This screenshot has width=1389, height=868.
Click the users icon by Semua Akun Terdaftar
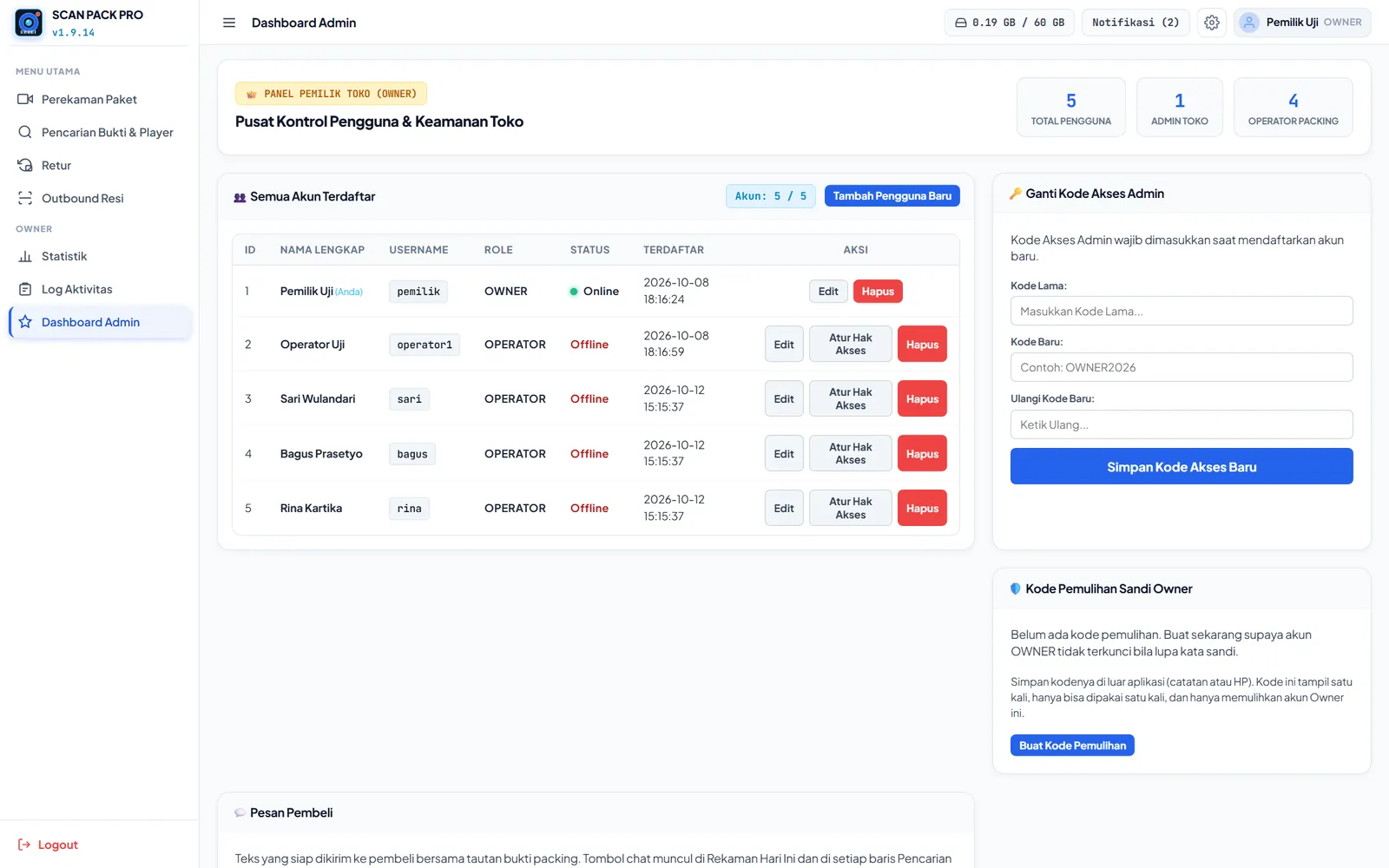click(x=240, y=197)
